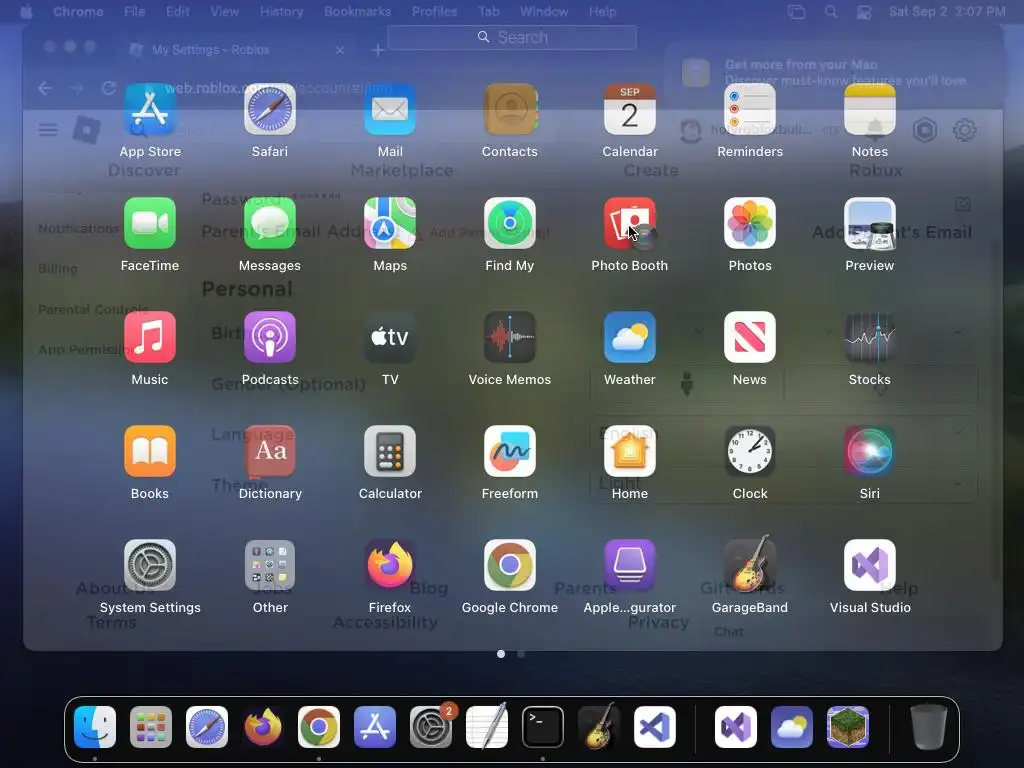Open Visual Studio Code in Dock
Image resolution: width=1024 pixels, height=768 pixels.
[654, 727]
